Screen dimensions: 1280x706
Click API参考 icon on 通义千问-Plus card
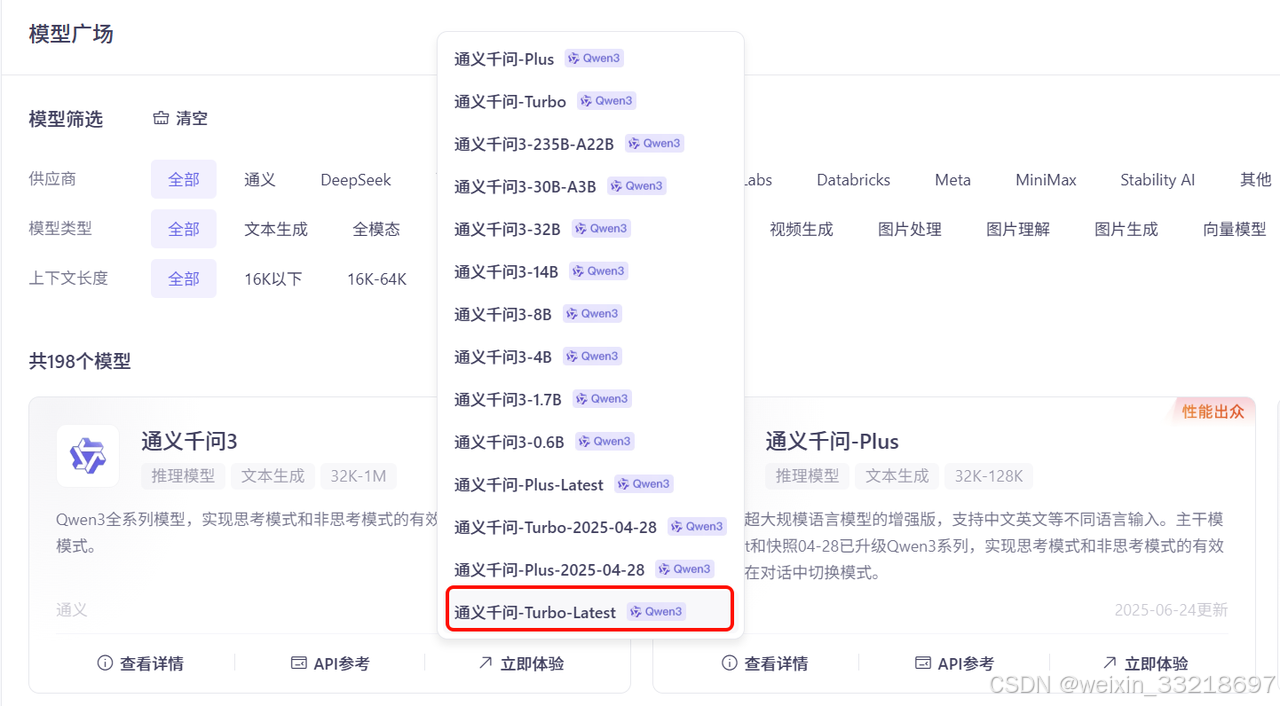pos(923,663)
